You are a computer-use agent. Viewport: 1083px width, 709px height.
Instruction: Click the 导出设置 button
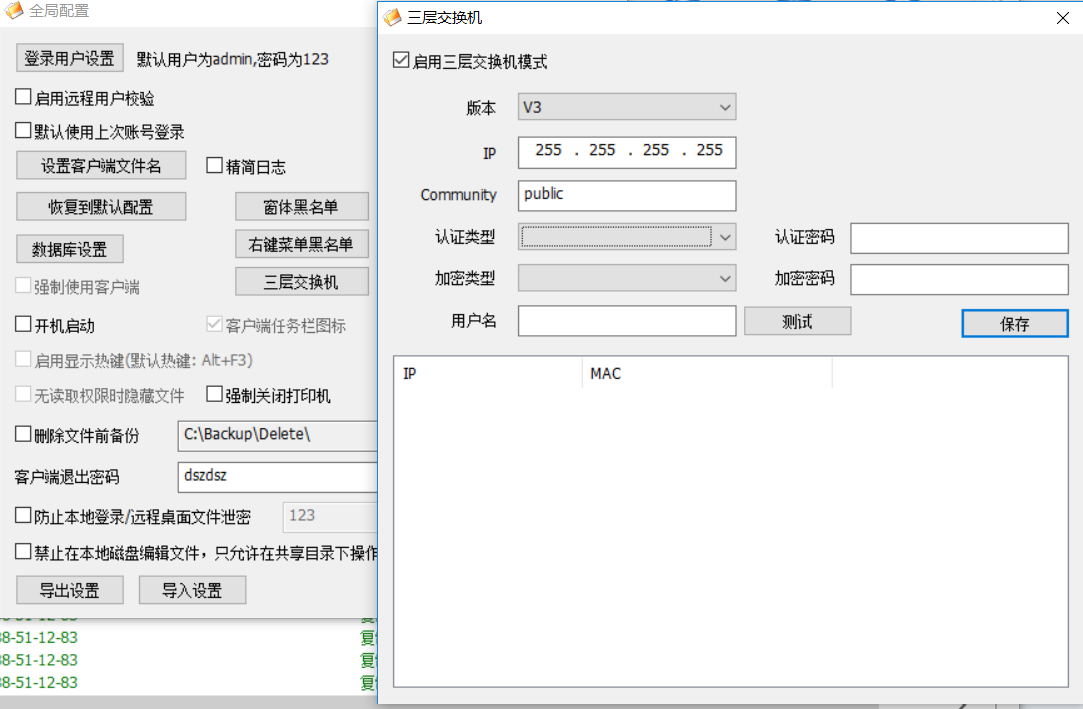tap(70, 590)
